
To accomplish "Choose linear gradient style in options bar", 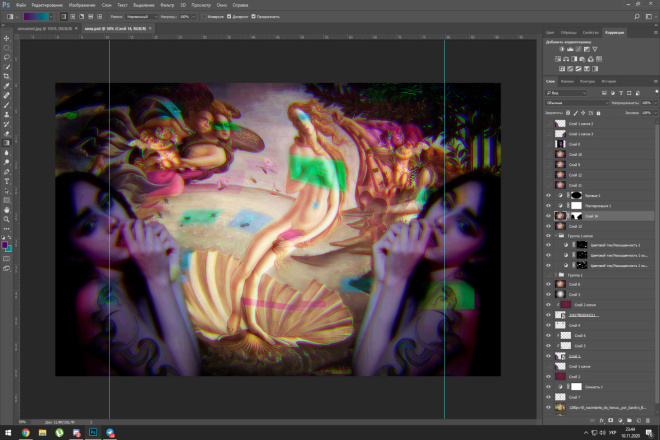I will pos(64,17).
